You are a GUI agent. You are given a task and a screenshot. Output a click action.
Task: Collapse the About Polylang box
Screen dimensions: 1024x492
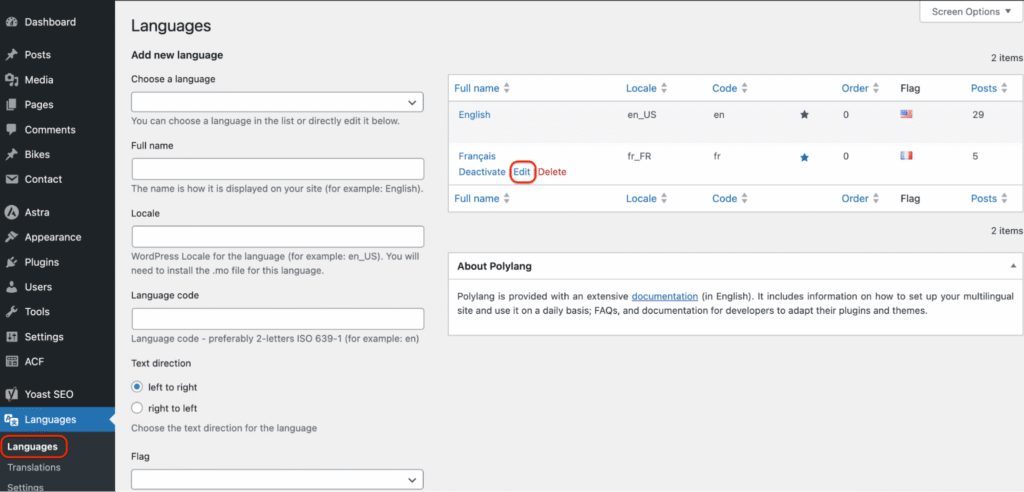point(1013,267)
